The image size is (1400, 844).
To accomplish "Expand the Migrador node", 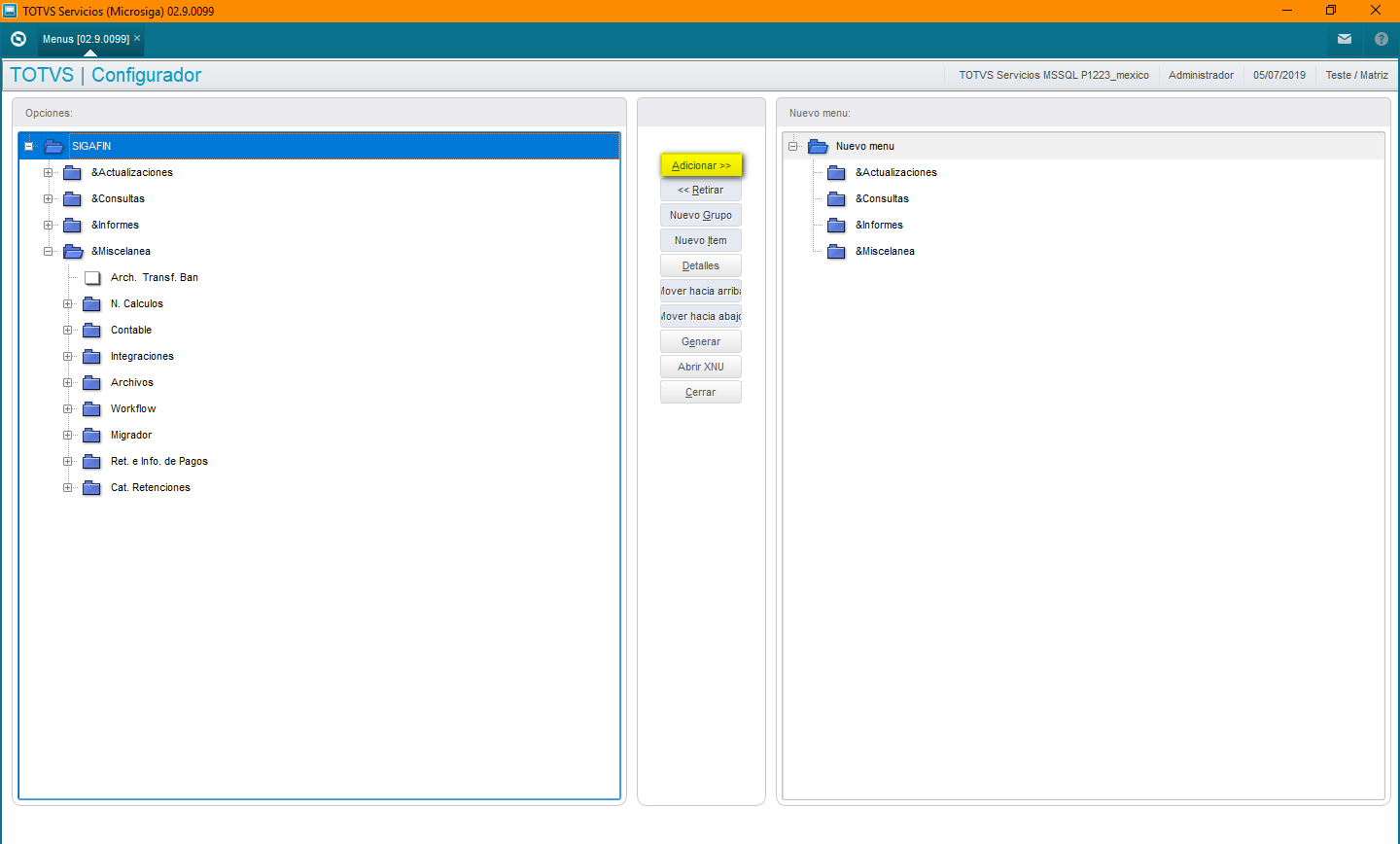I will pos(68,435).
